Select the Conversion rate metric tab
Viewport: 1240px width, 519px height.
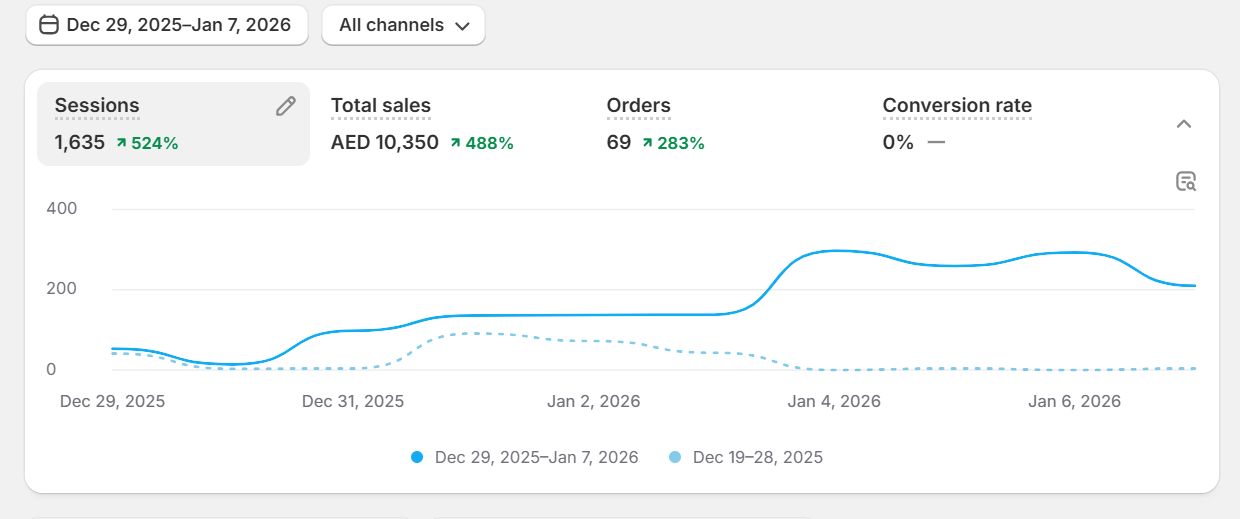coord(956,105)
